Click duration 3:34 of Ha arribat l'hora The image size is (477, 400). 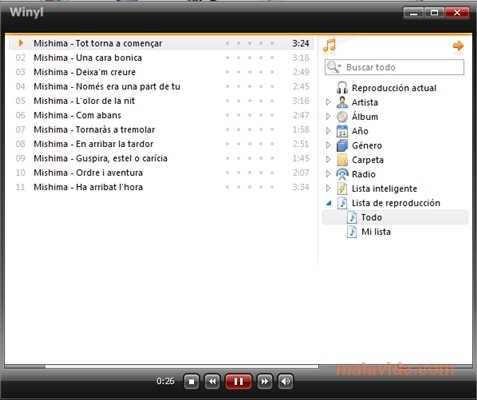click(301, 187)
